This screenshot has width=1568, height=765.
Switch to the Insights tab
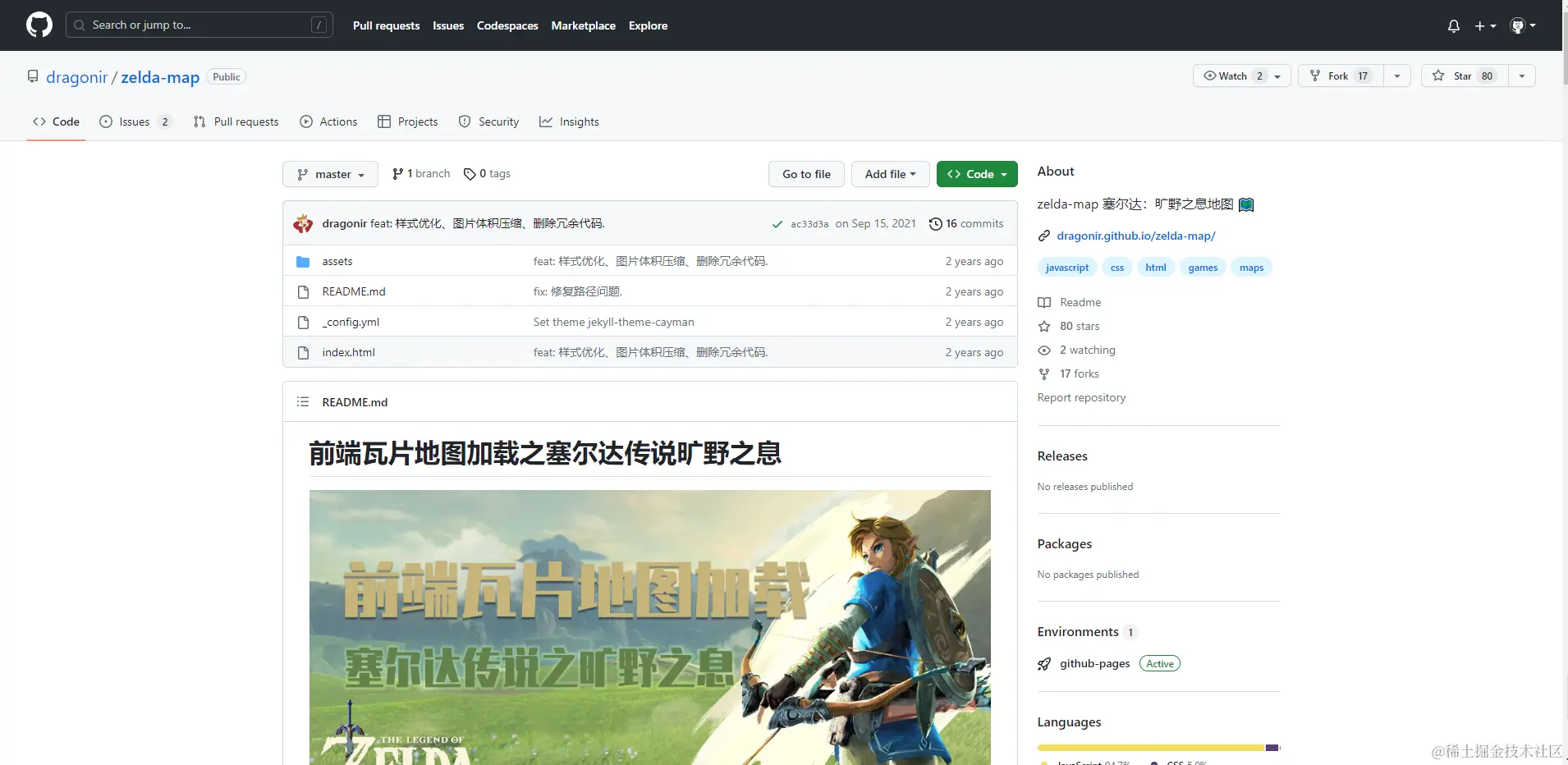point(569,121)
